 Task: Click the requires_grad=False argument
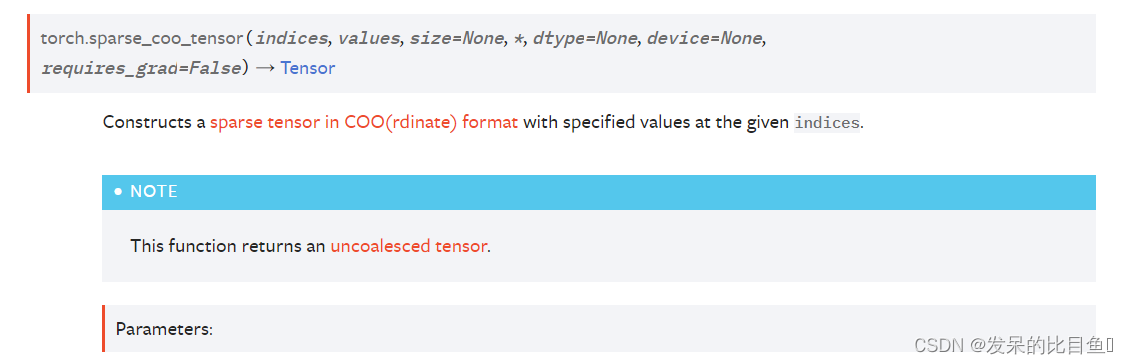(140, 69)
